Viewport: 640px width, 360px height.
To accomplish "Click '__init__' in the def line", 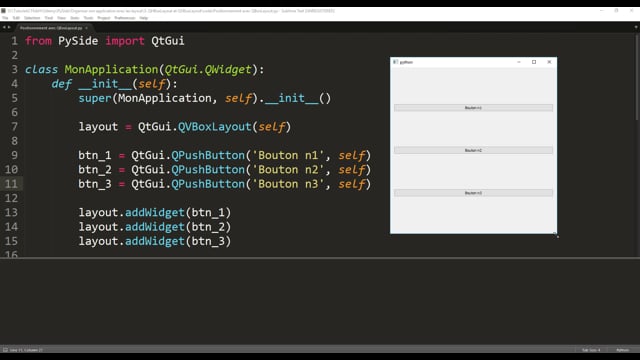I will pyautogui.click(x=105, y=84).
